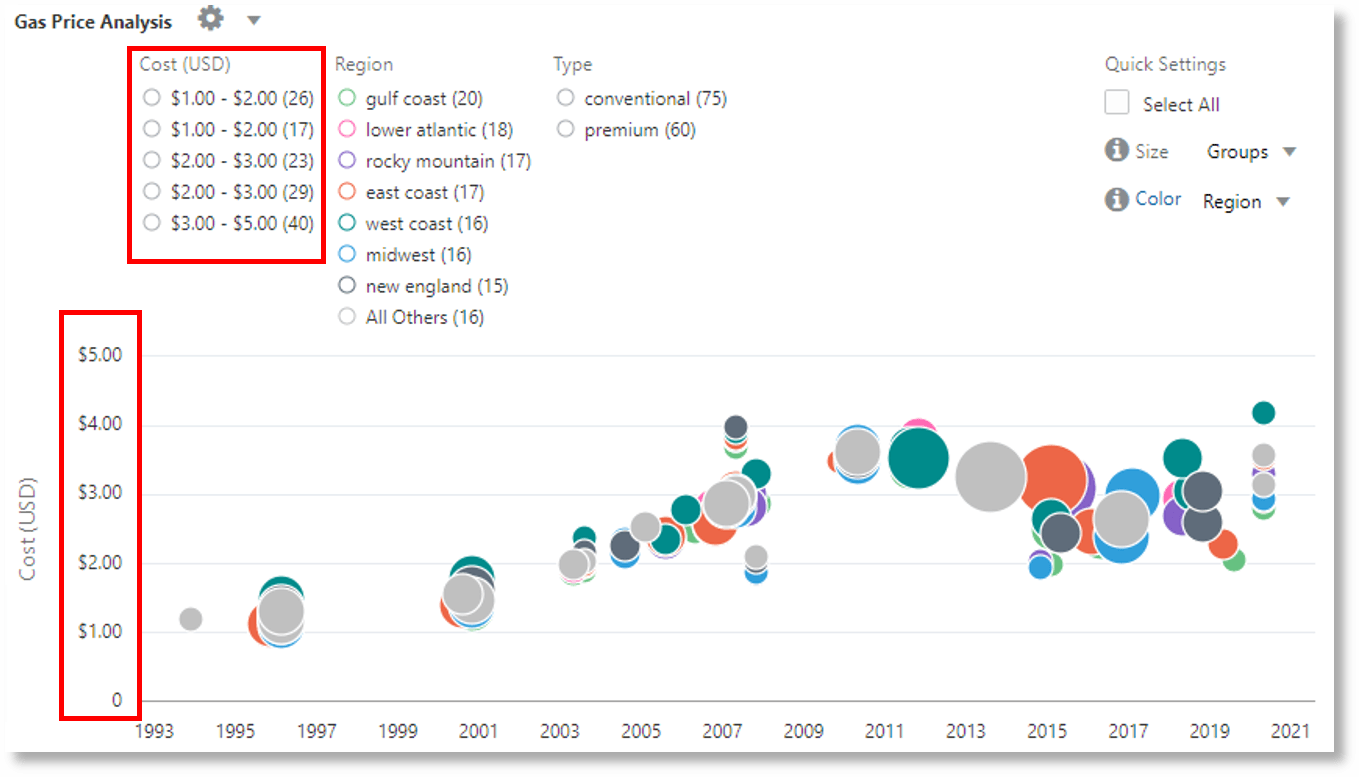
Task: Click the Gas Price Analysis title
Action: click(x=93, y=19)
